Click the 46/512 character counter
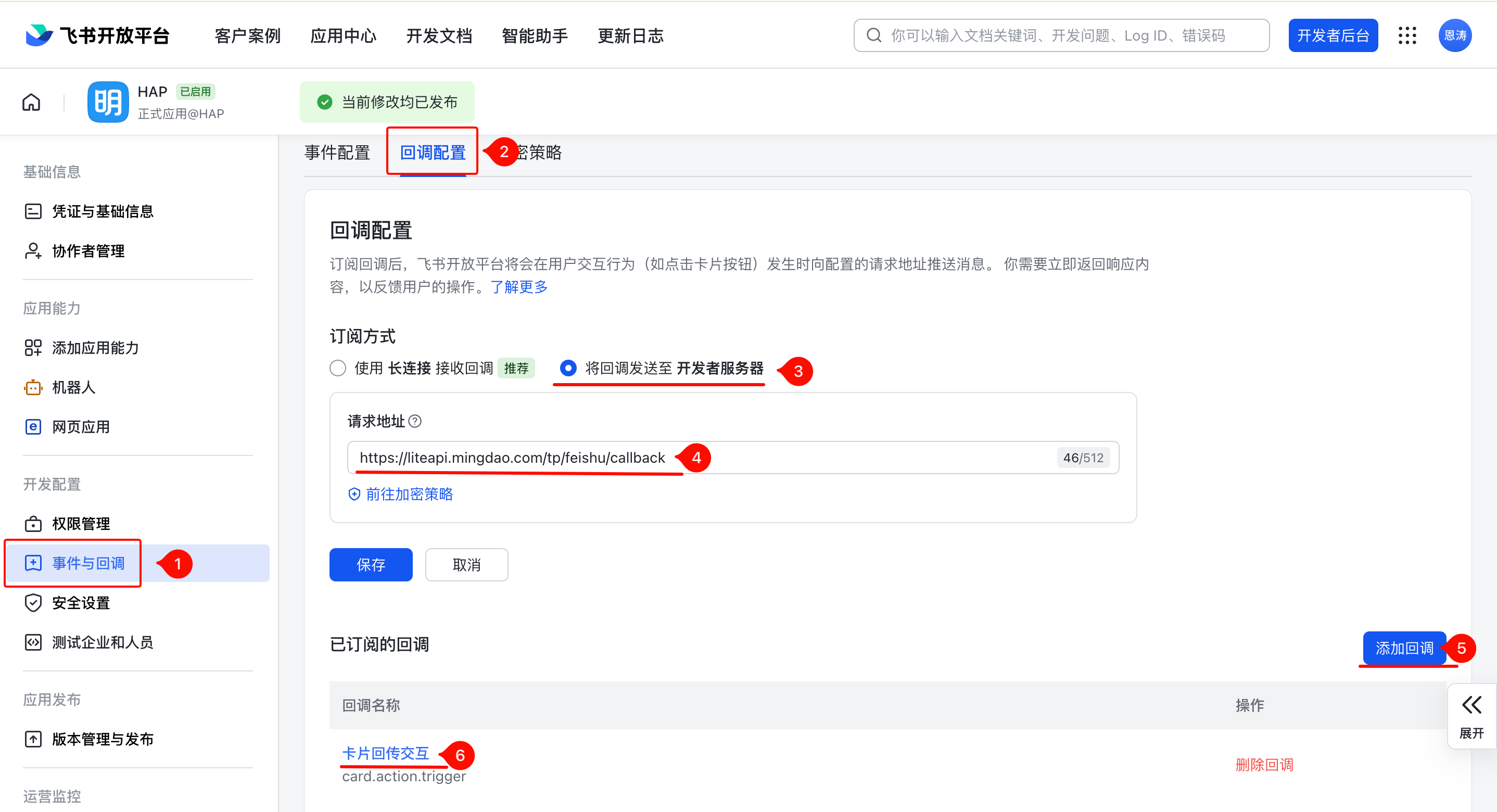This screenshot has height=812, width=1497. (1083, 458)
